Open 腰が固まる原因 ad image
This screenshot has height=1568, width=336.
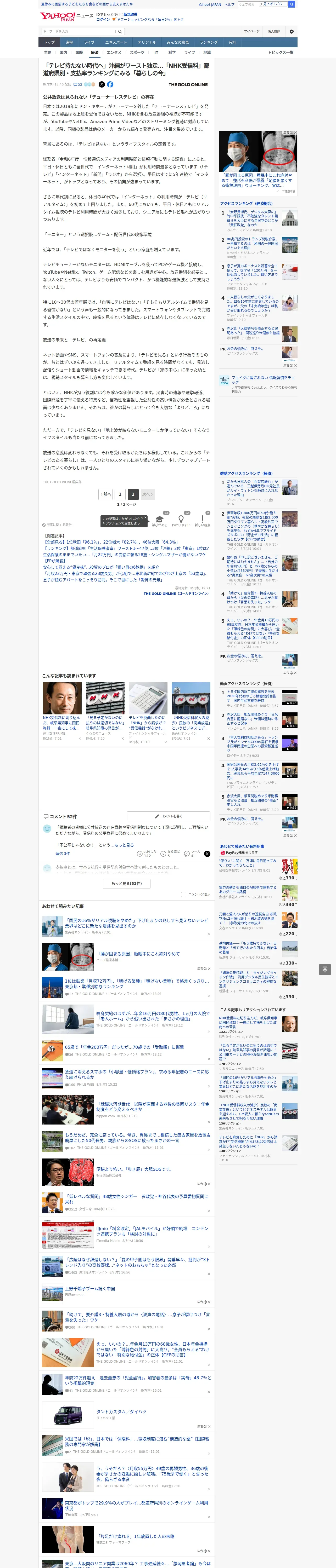pyautogui.click(x=259, y=152)
